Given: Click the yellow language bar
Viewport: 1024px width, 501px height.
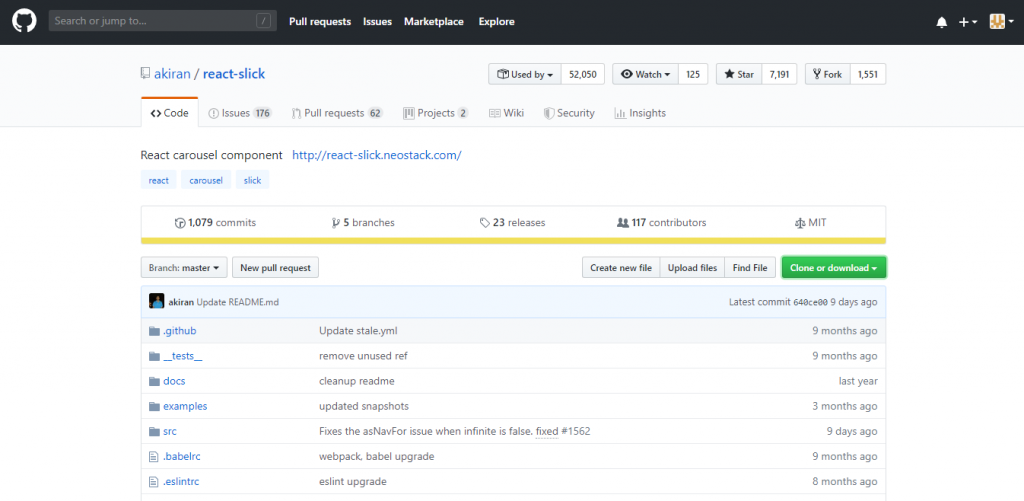Looking at the screenshot, I should coord(513,240).
